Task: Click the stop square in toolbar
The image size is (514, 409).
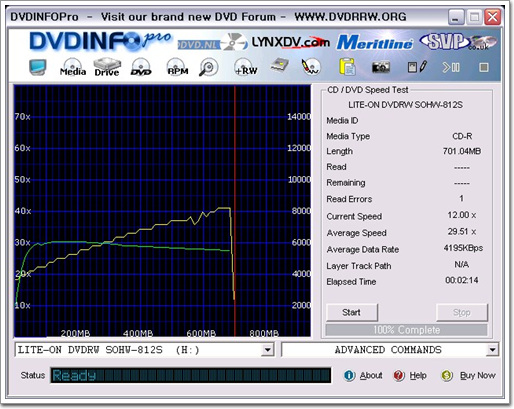Action: tap(484, 68)
